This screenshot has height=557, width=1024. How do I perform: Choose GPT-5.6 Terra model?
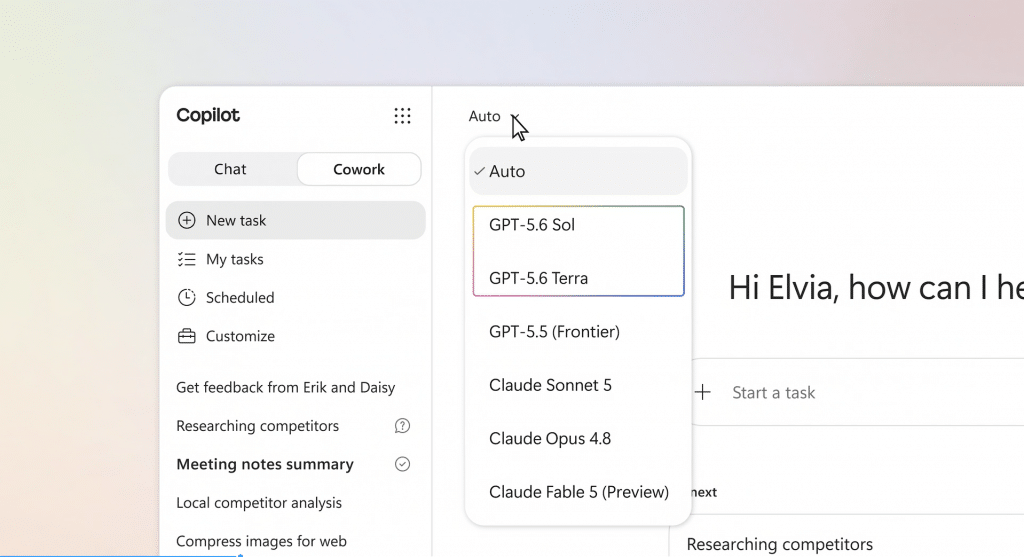click(579, 278)
